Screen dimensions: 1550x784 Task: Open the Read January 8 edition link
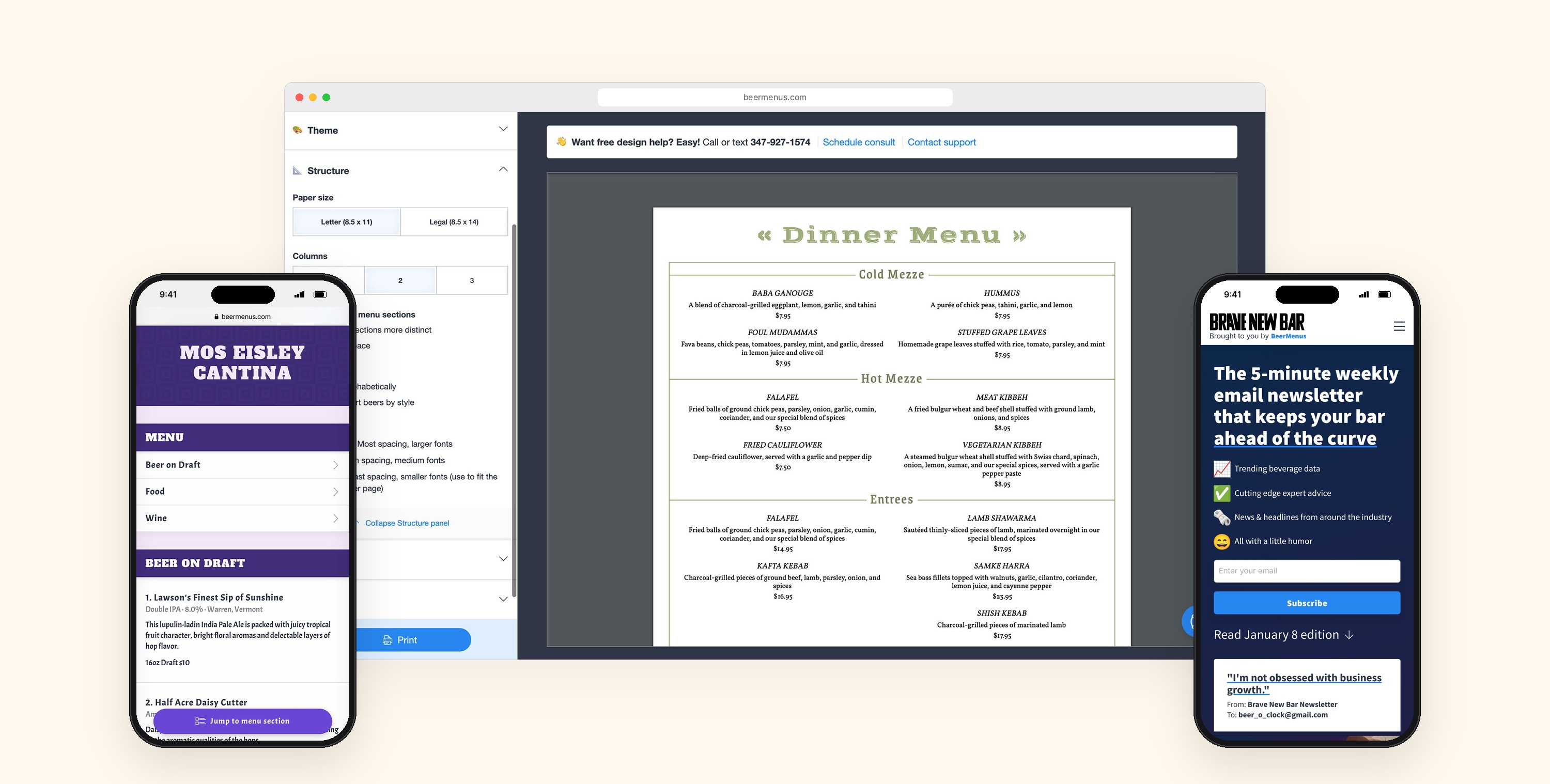(1283, 635)
